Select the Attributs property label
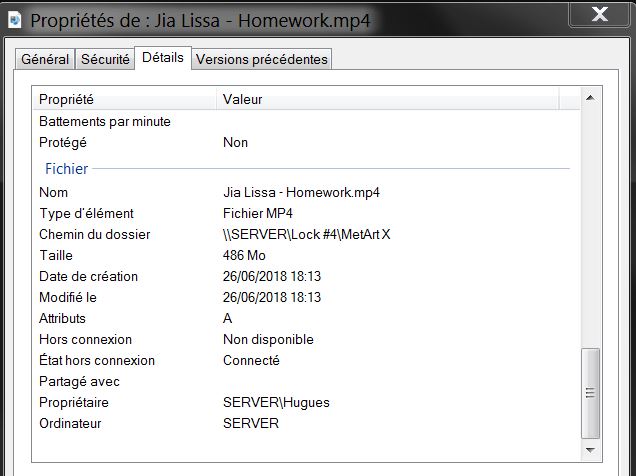This screenshot has width=636, height=476. point(62,318)
